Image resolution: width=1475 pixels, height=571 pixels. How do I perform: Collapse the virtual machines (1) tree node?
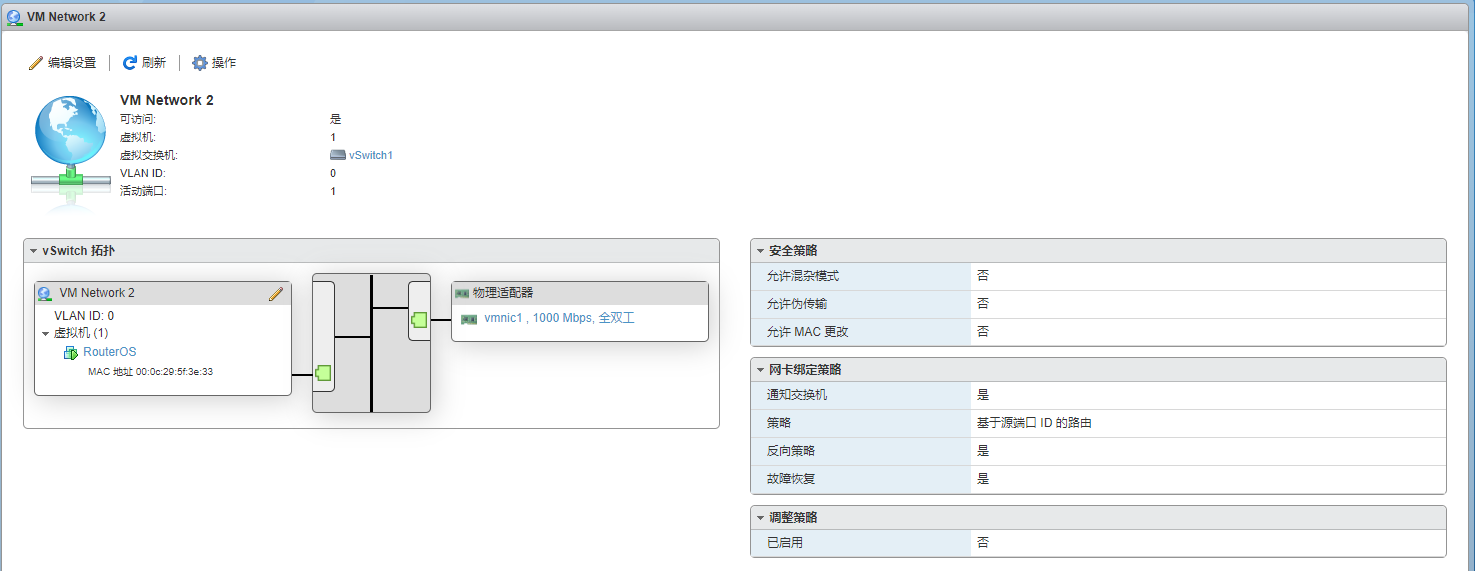pos(45,334)
